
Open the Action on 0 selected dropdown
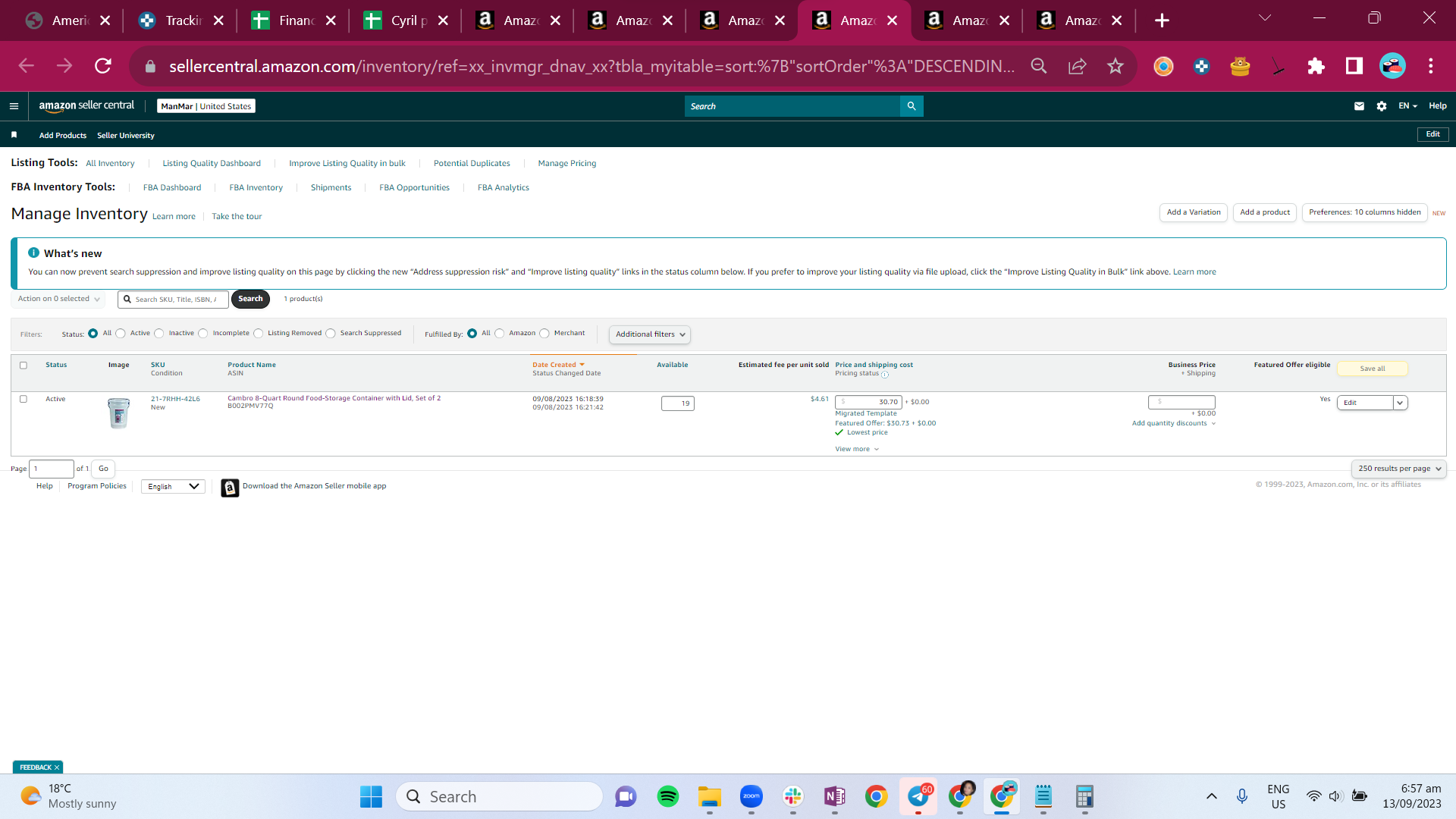coord(58,299)
